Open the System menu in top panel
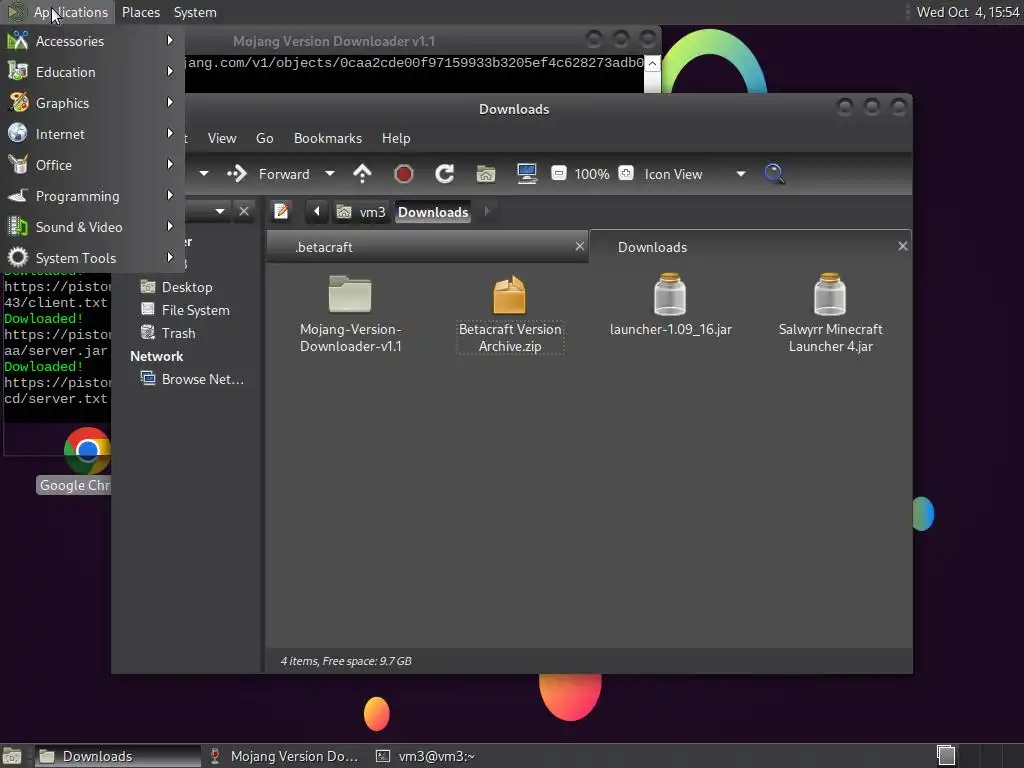 pyautogui.click(x=195, y=12)
